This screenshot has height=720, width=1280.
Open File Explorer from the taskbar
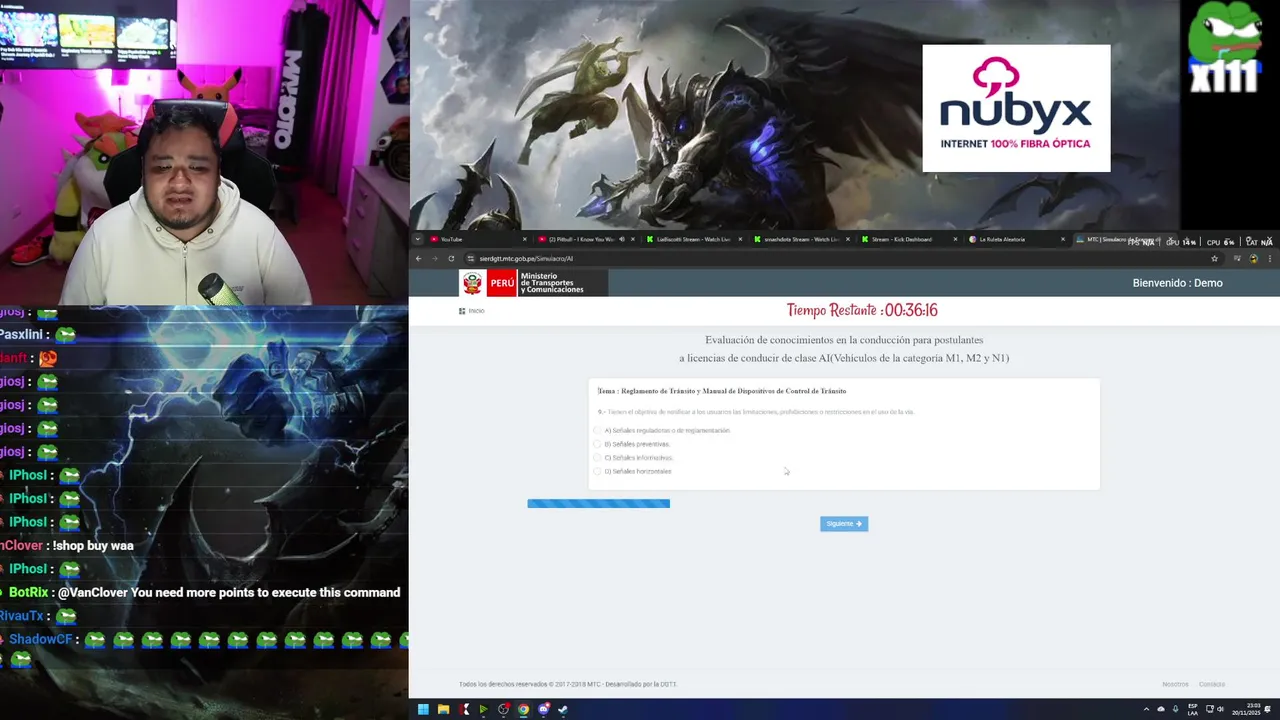[443, 710]
